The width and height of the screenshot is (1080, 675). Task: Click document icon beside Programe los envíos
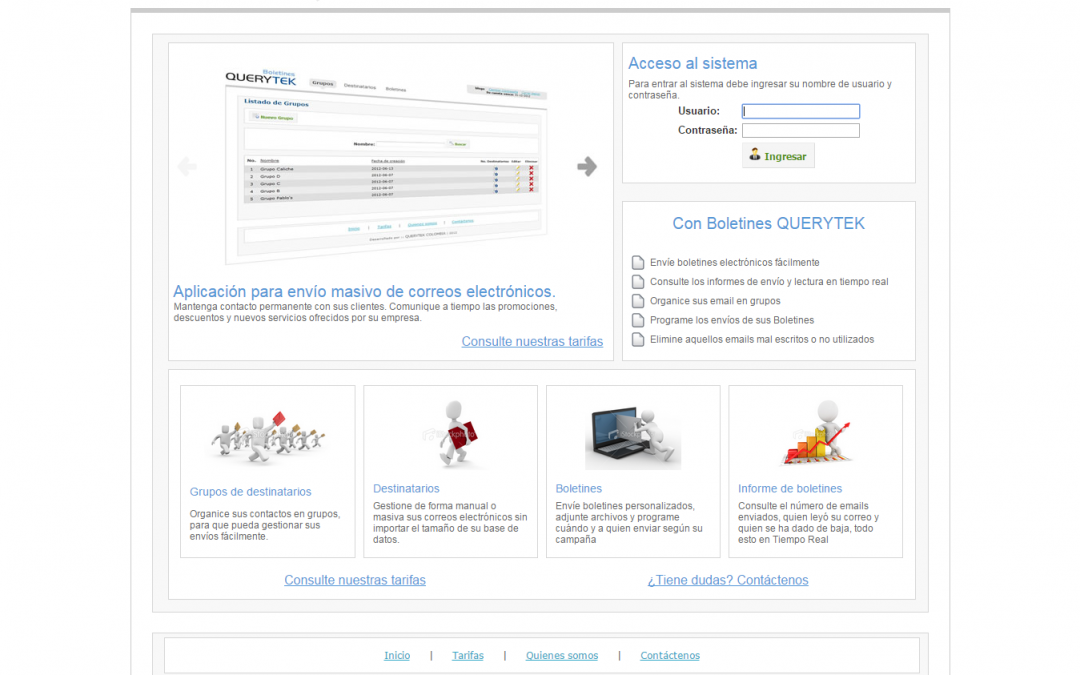tap(638, 320)
